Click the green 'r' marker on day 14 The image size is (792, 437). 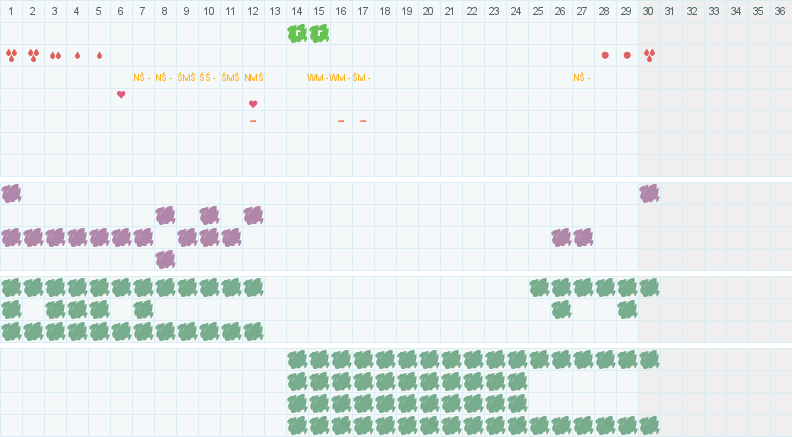[x=297, y=33]
